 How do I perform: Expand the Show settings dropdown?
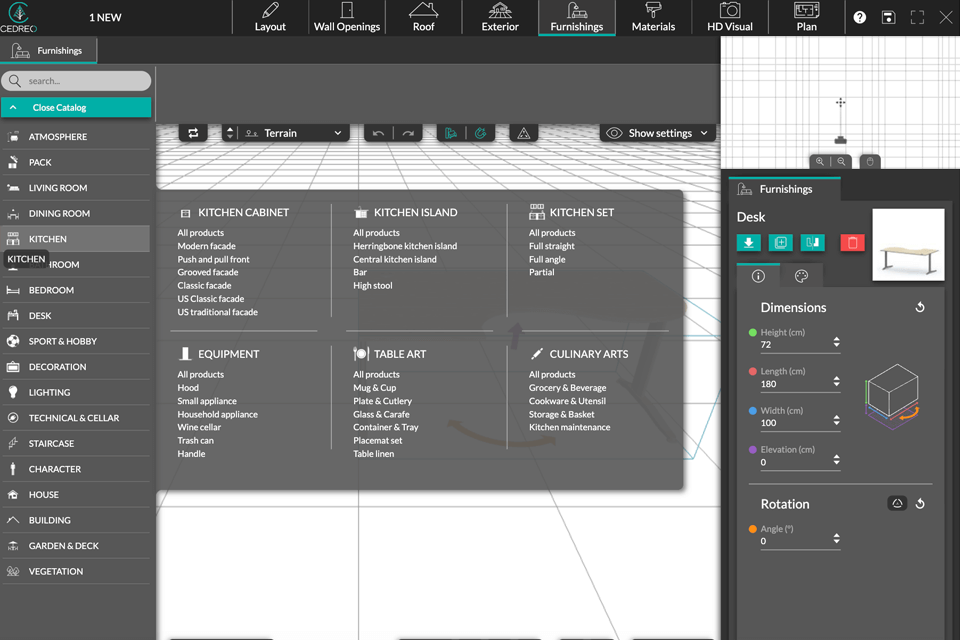657,133
